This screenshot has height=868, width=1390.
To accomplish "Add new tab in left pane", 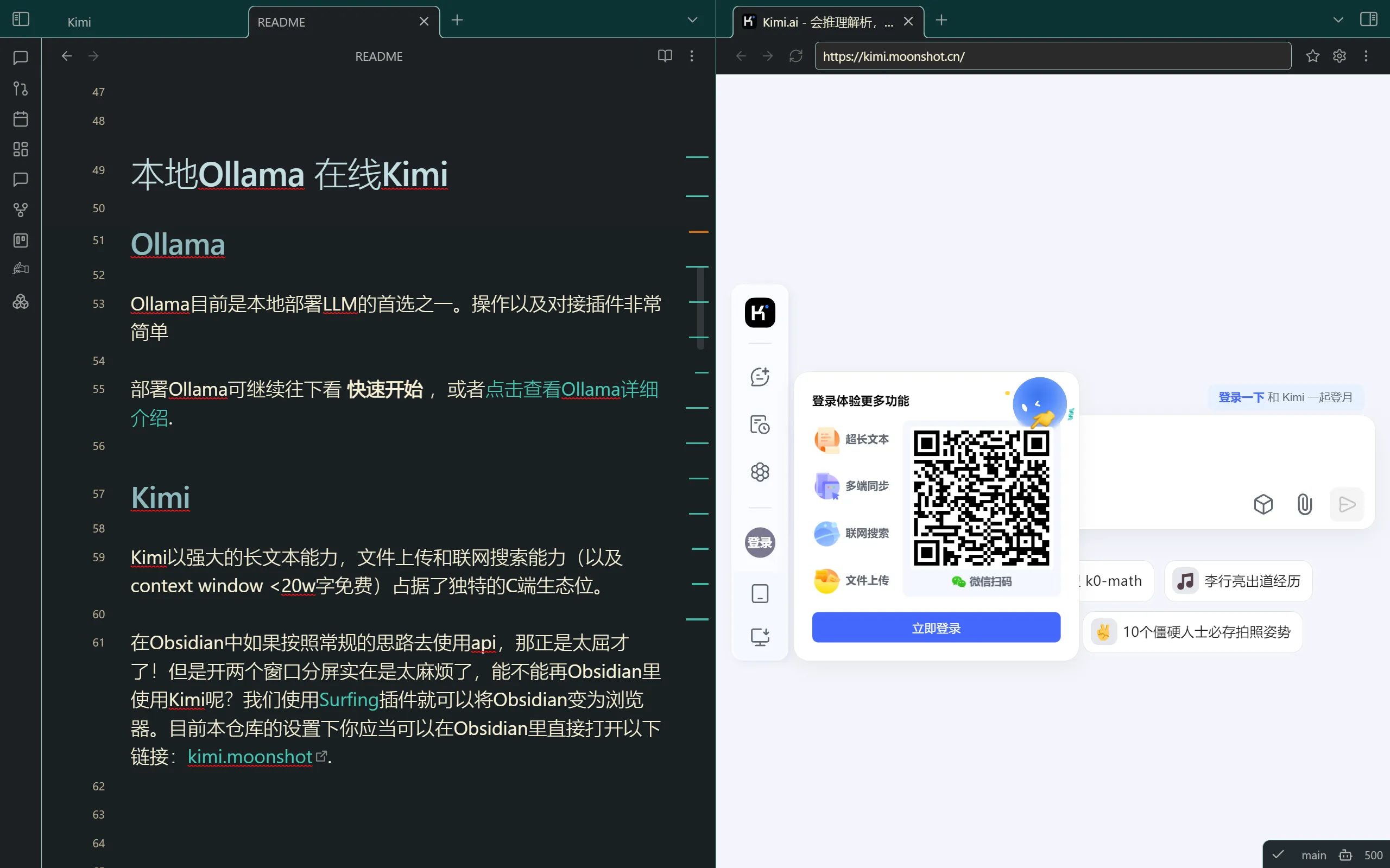I will [457, 21].
